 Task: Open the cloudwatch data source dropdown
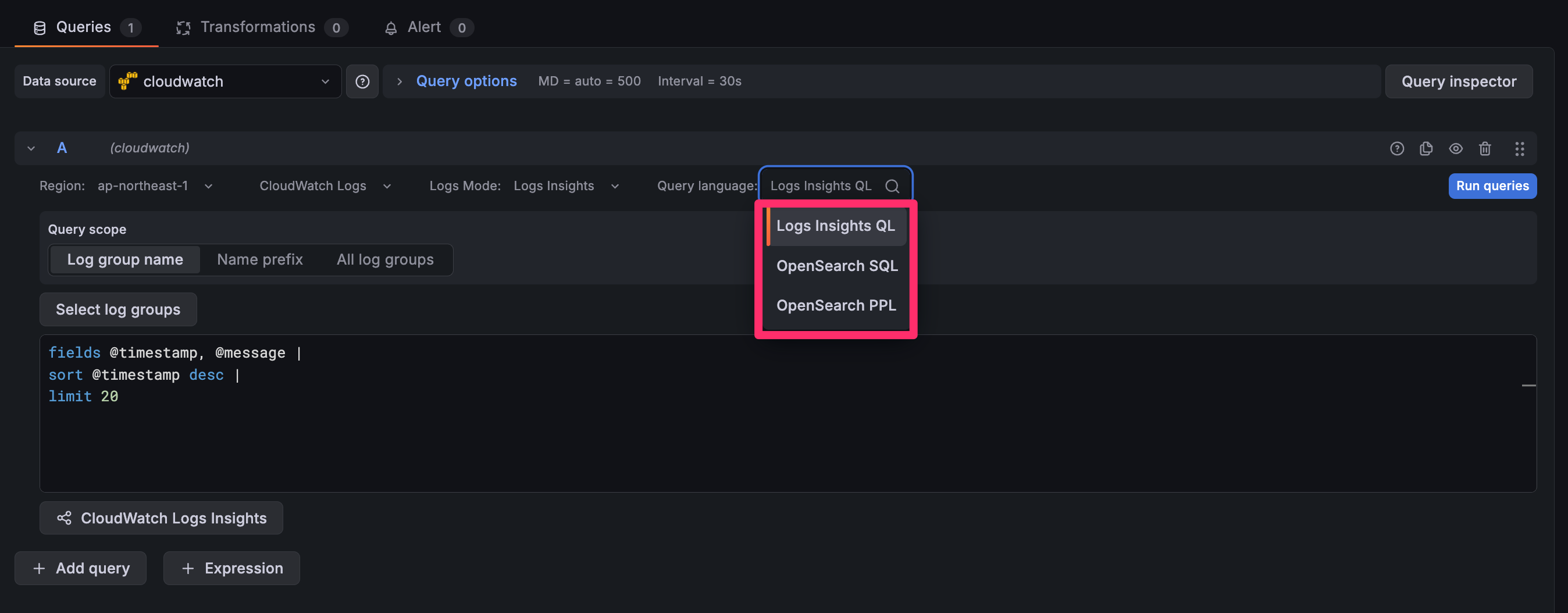225,81
